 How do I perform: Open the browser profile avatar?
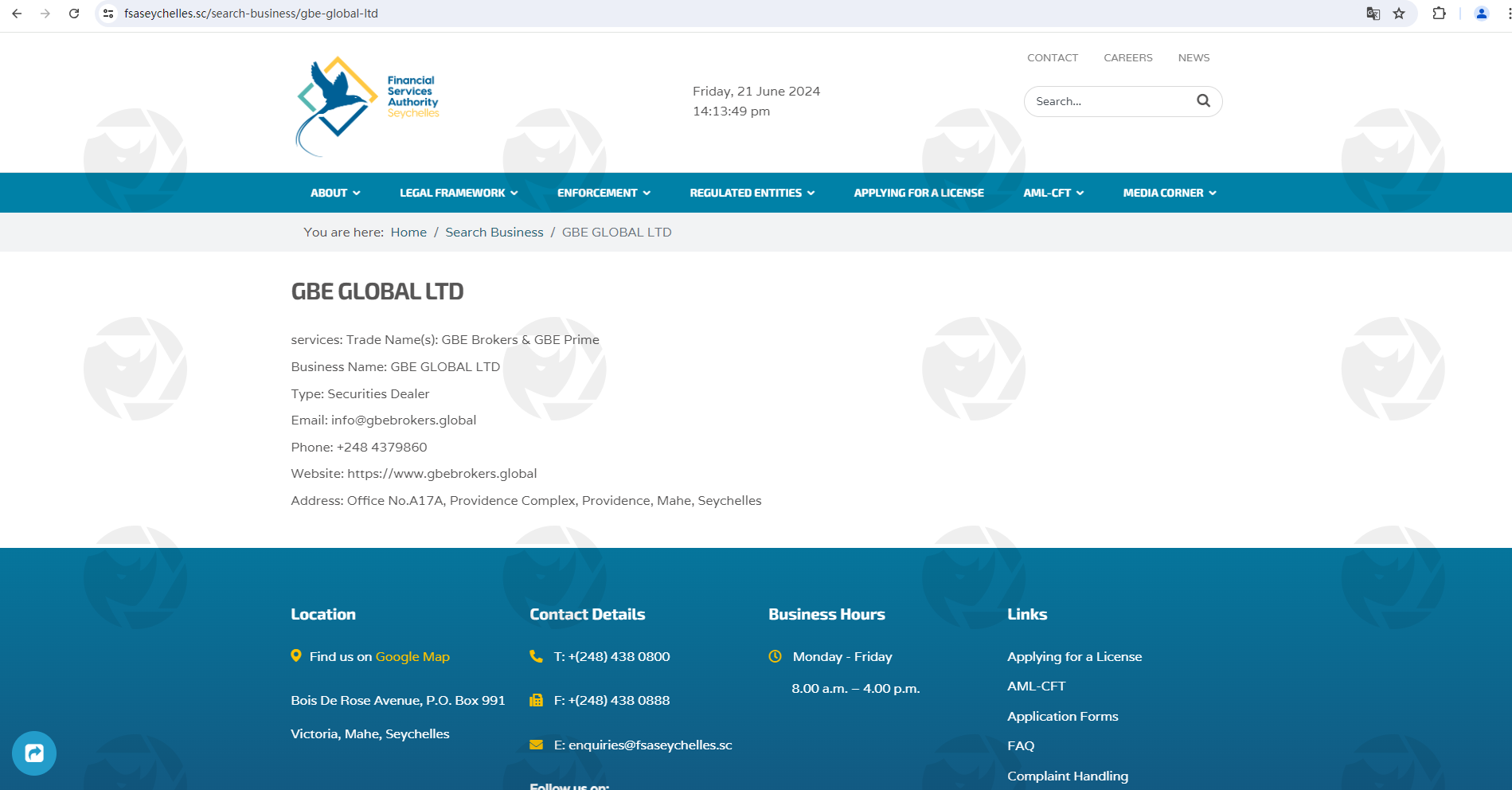click(1481, 14)
